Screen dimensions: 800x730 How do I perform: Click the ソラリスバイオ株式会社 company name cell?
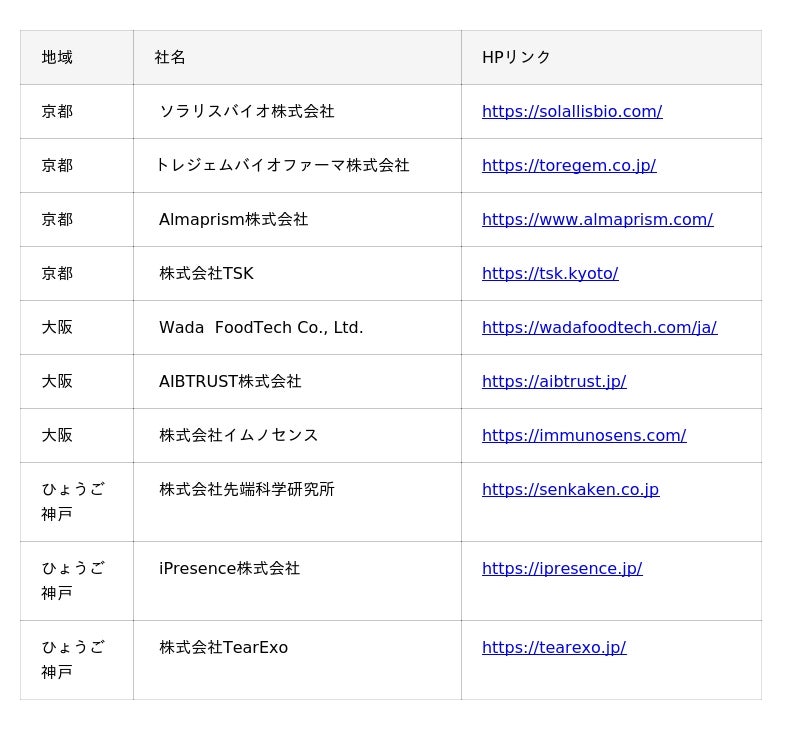point(246,111)
